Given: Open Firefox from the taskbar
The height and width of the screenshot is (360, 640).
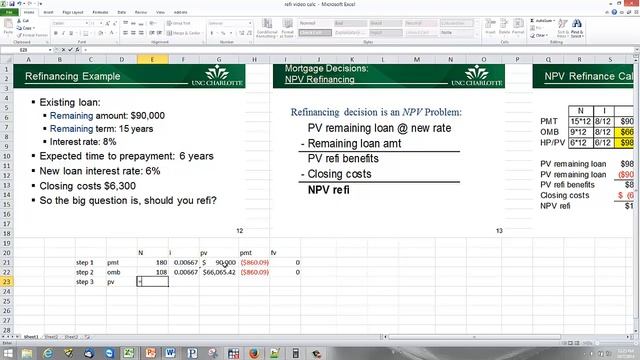Looking at the screenshot, I should [x=254, y=353].
